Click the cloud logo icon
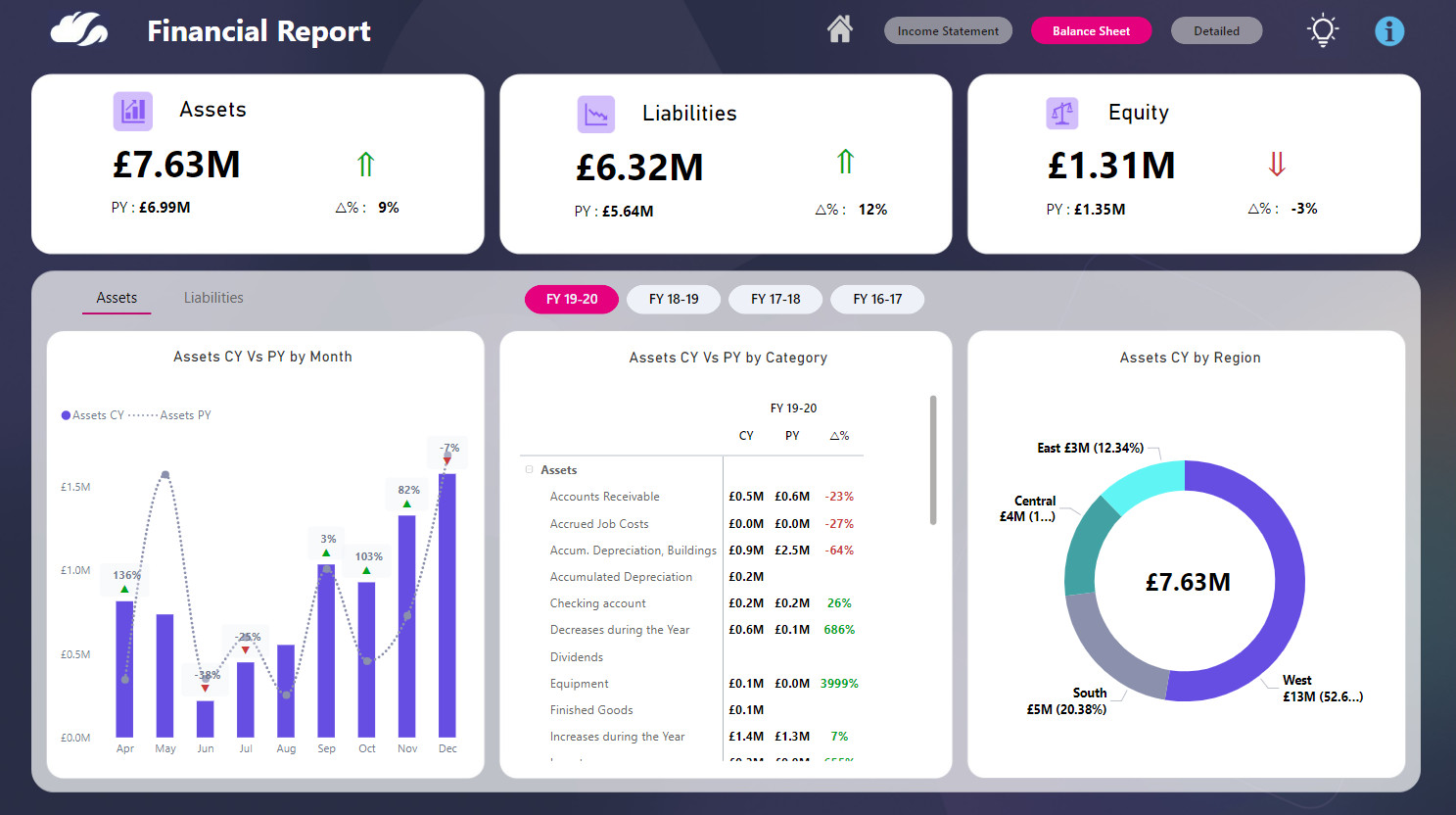The image size is (1456, 815). tap(79, 29)
